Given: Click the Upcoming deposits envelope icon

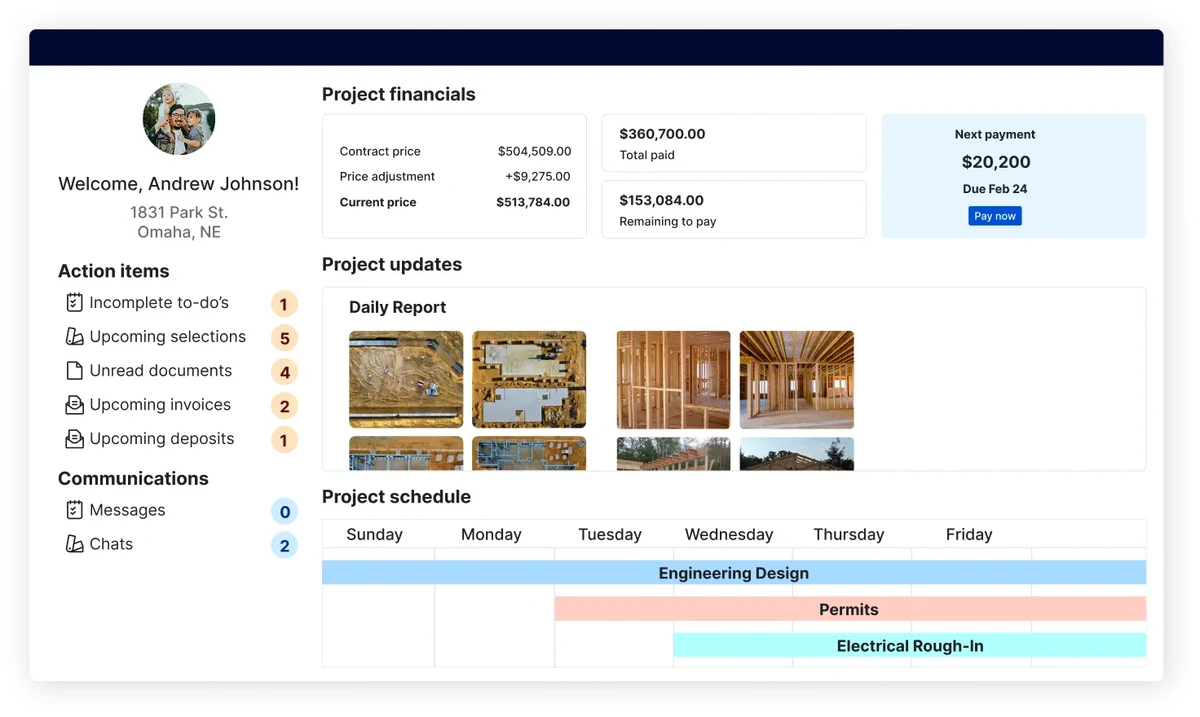Looking at the screenshot, I should (74, 438).
